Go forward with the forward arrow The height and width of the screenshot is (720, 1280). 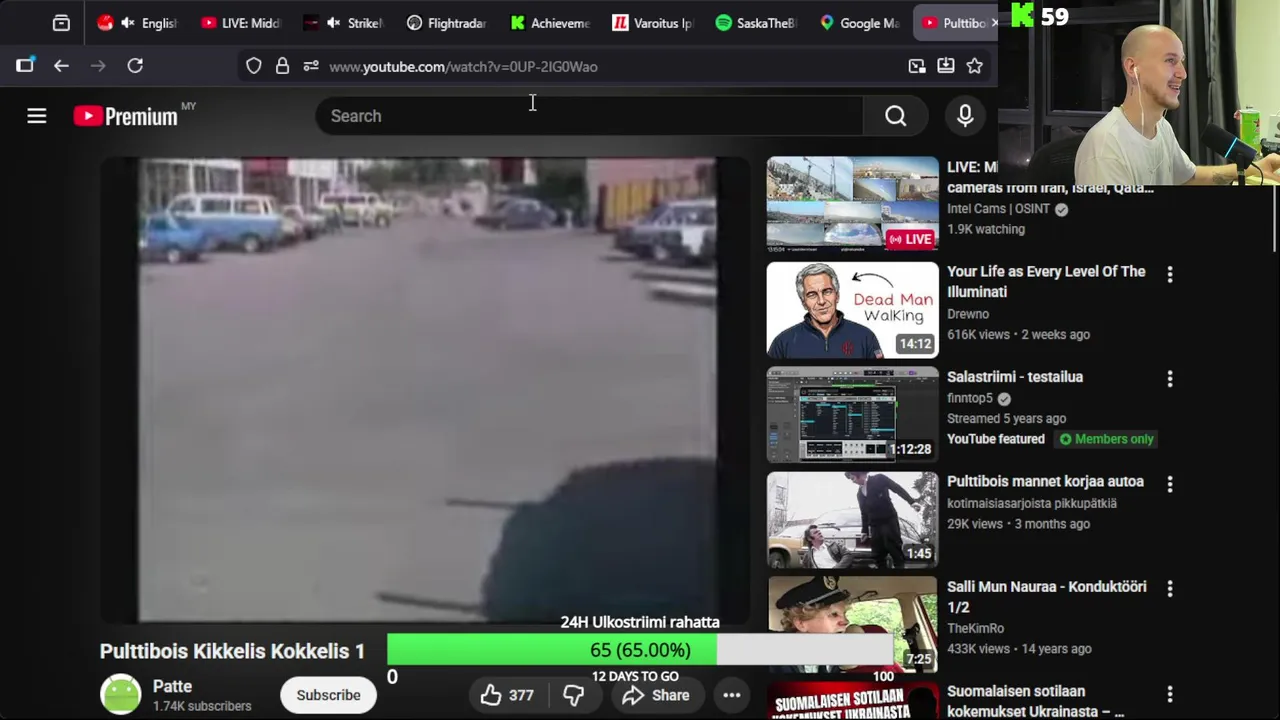click(98, 66)
